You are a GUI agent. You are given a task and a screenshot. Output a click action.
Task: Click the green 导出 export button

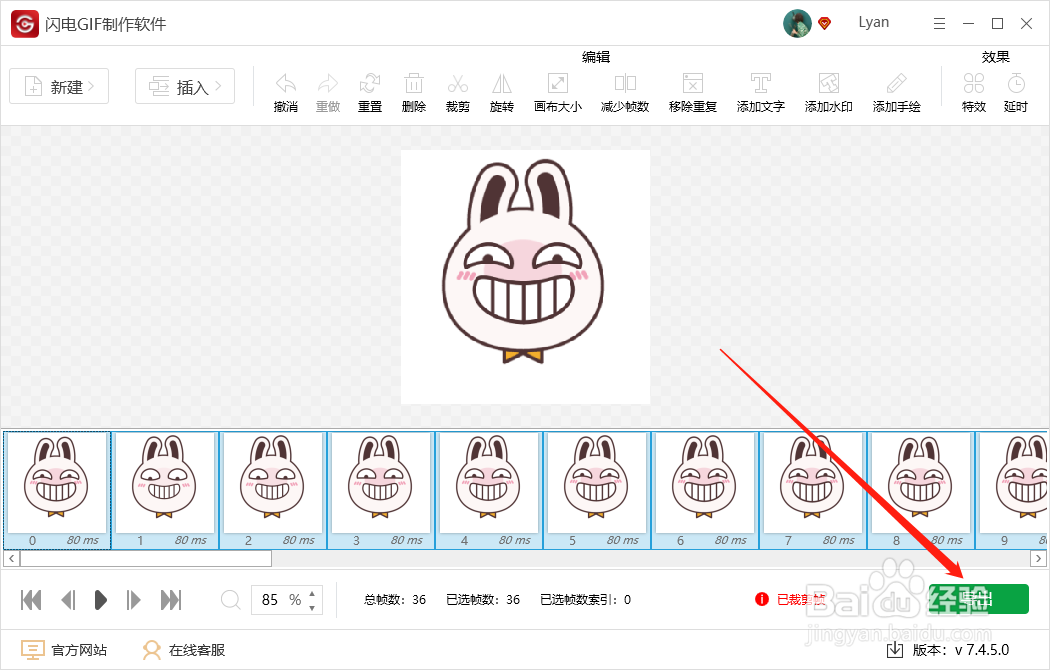(979, 599)
